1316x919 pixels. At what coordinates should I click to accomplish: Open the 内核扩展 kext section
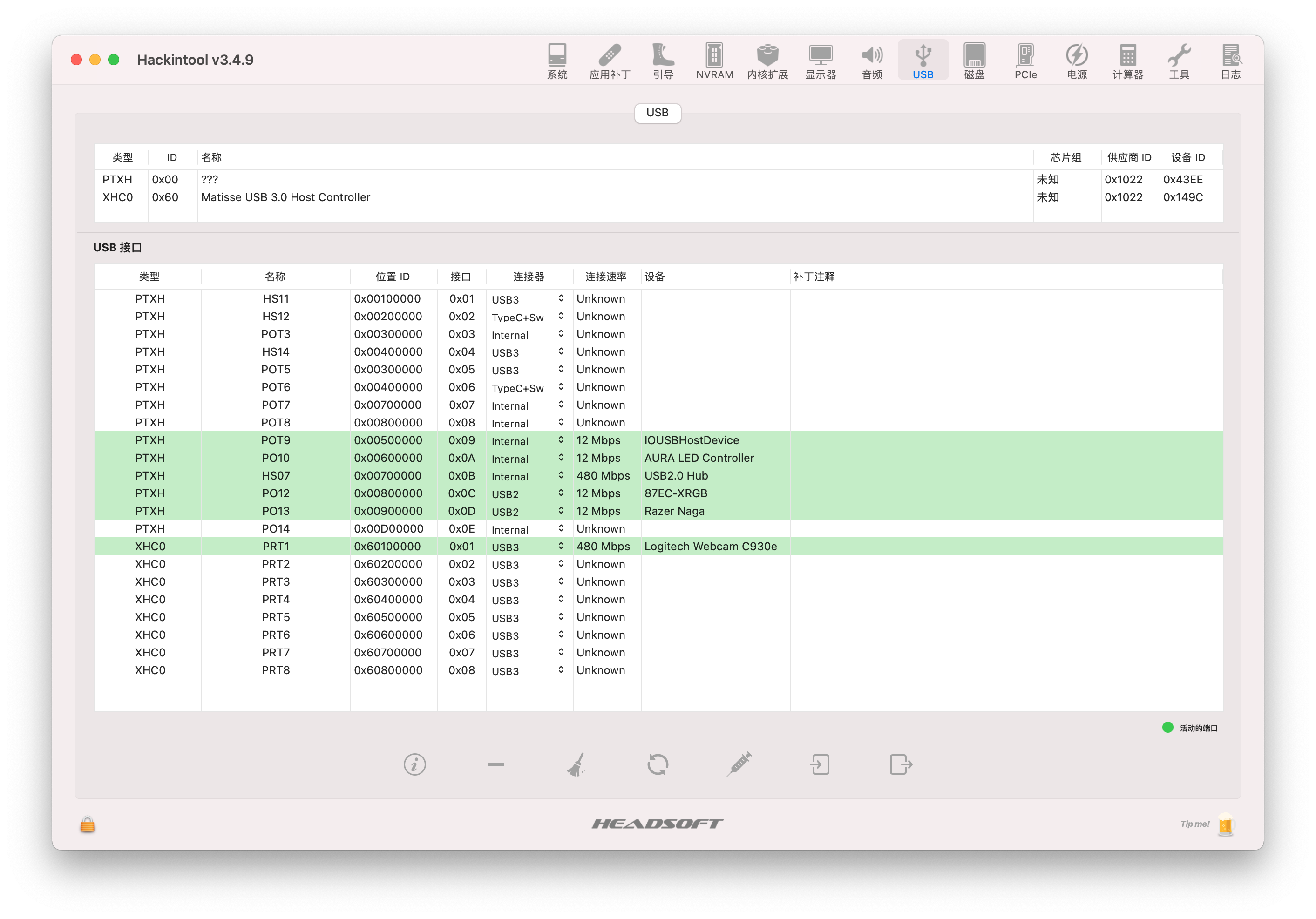tap(767, 61)
